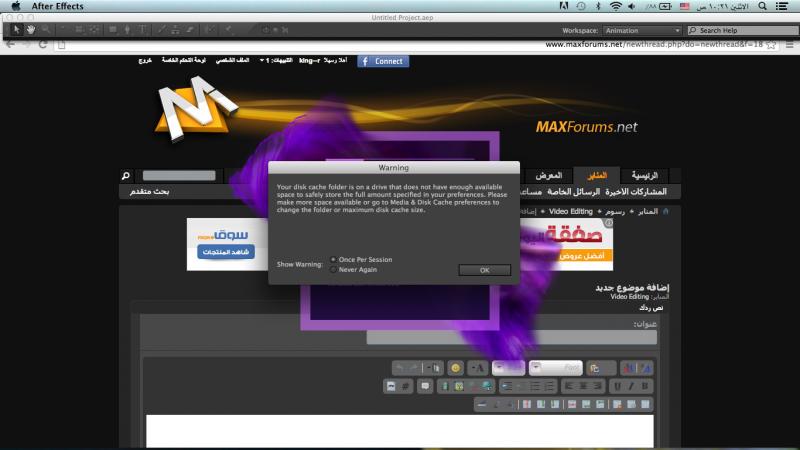Screen dimensions: 800x450
Task: Click the browser address bar URL
Action: (x=654, y=44)
